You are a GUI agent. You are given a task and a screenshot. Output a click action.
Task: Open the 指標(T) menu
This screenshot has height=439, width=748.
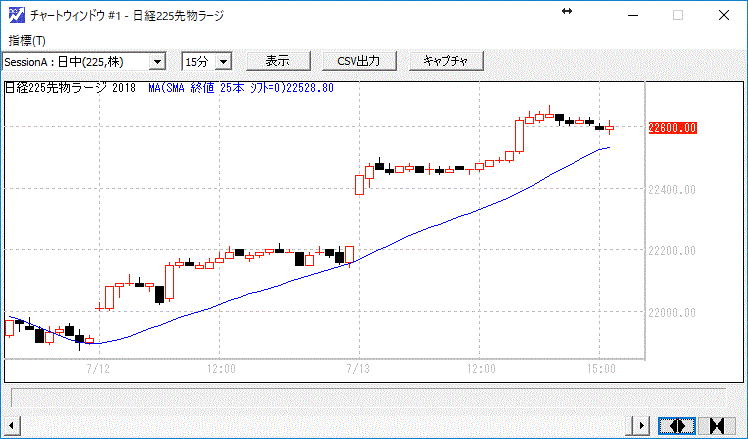coord(27,41)
